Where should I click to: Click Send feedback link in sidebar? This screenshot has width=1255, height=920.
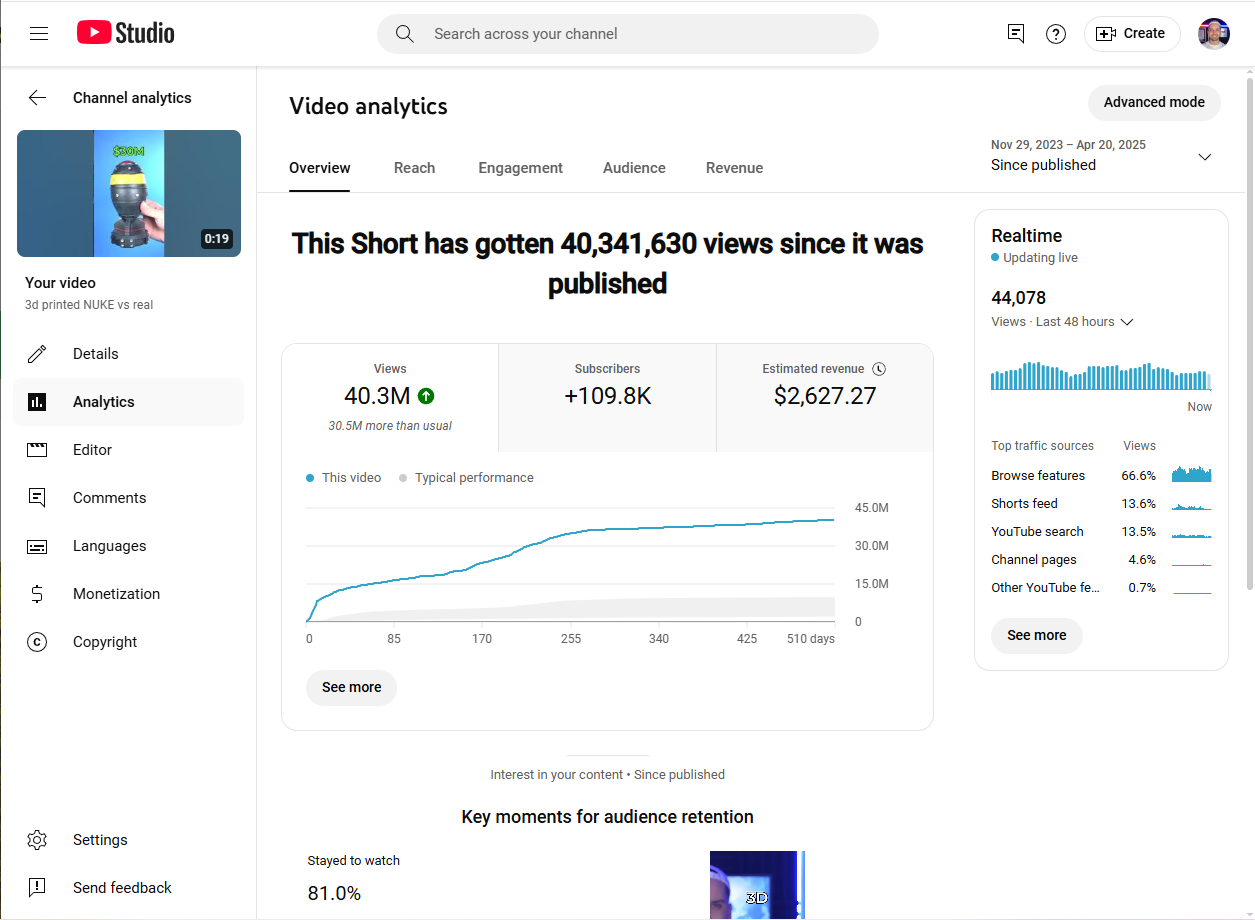(x=128, y=888)
